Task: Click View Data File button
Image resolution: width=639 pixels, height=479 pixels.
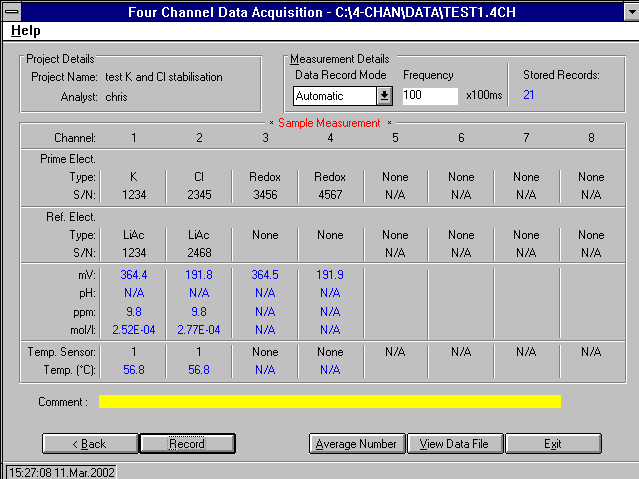Action: [x=455, y=444]
